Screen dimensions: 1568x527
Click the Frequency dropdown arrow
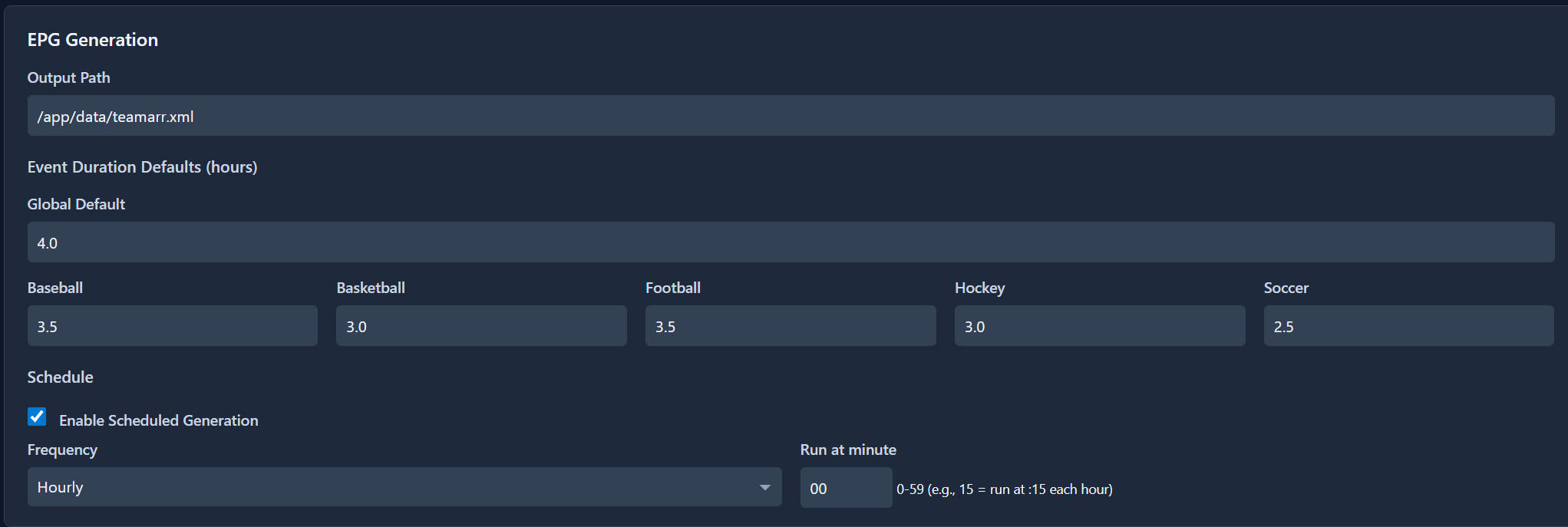point(764,488)
